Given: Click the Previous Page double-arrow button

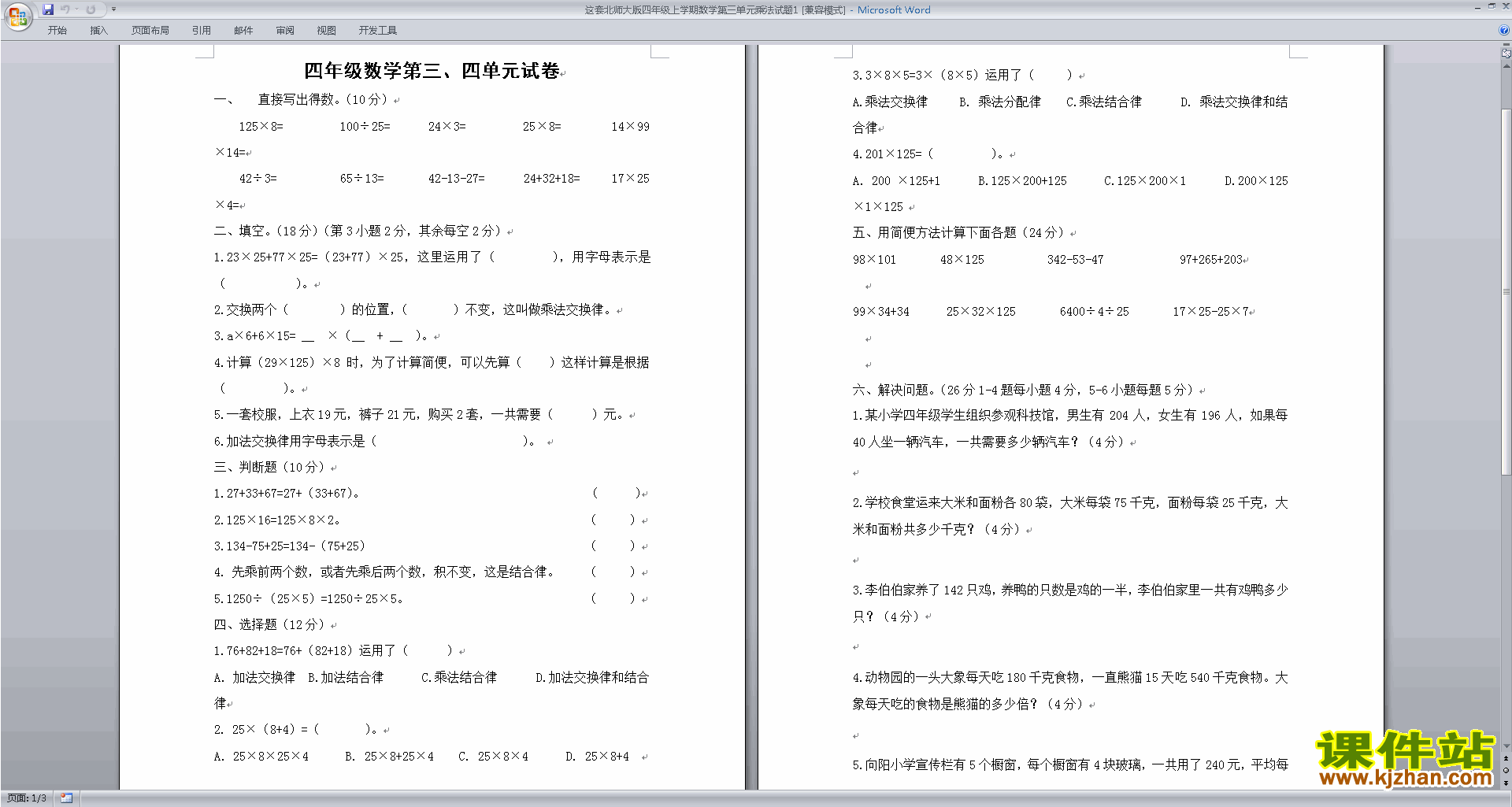Looking at the screenshot, I should point(1506,759).
